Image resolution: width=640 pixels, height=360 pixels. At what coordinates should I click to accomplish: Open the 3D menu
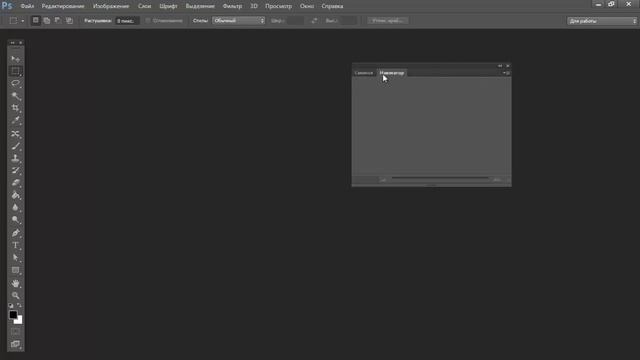254,6
